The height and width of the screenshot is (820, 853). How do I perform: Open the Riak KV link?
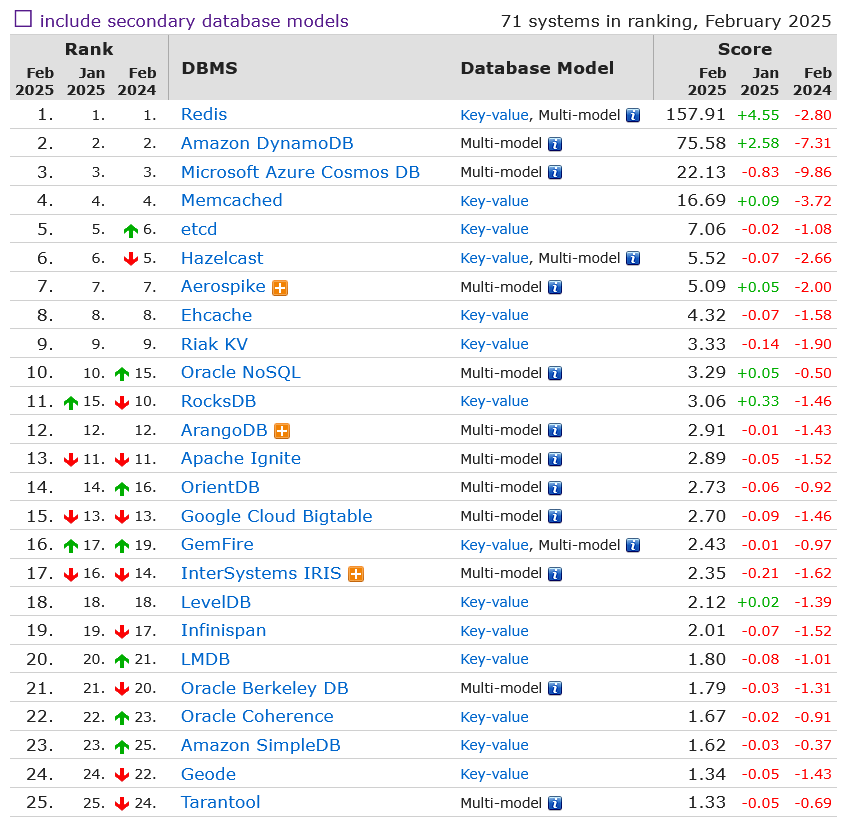click(214, 344)
